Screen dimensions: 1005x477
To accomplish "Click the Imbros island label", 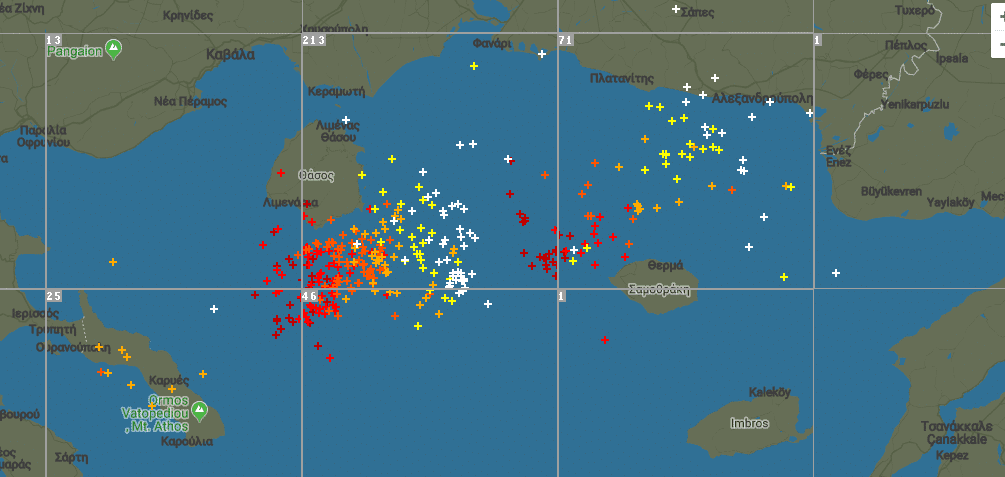I will tap(749, 423).
